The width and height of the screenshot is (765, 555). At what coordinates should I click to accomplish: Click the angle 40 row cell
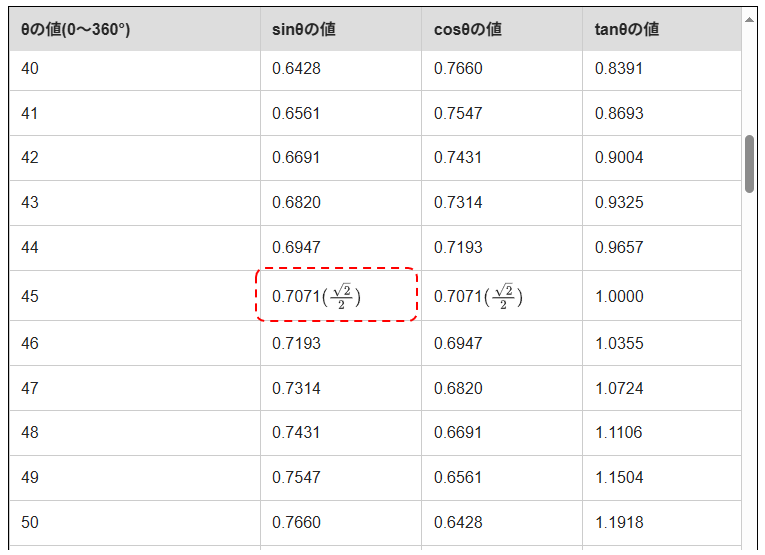point(30,68)
